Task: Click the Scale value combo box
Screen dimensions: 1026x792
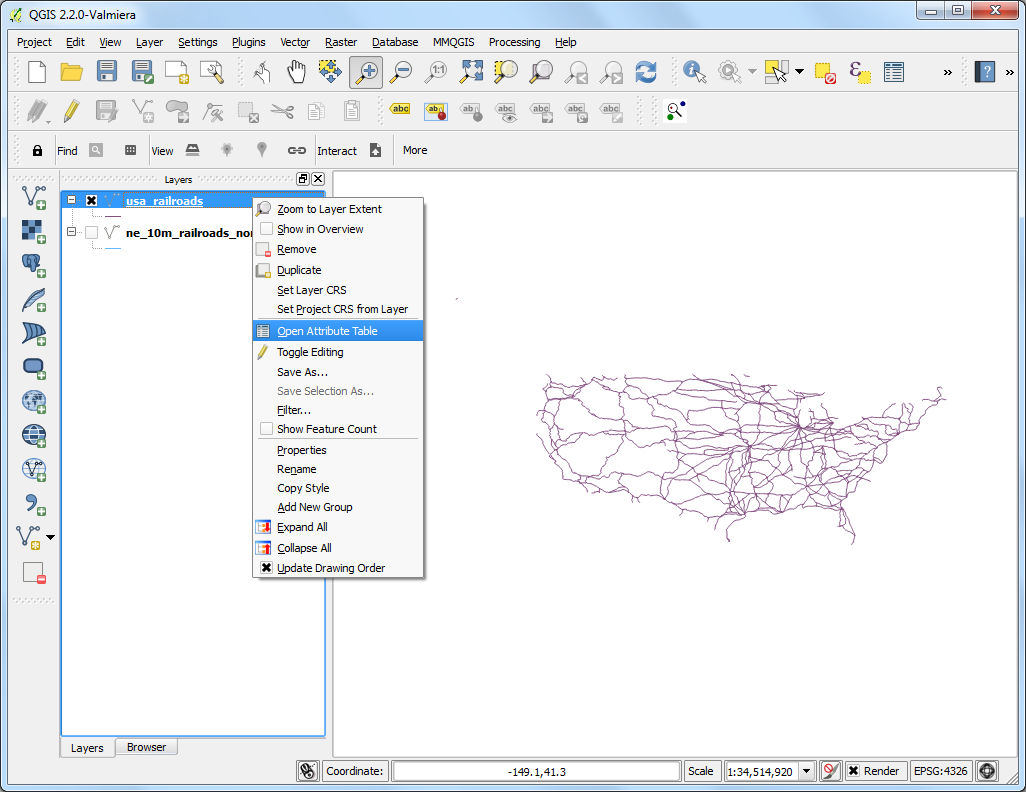Action: pyautogui.click(x=770, y=771)
